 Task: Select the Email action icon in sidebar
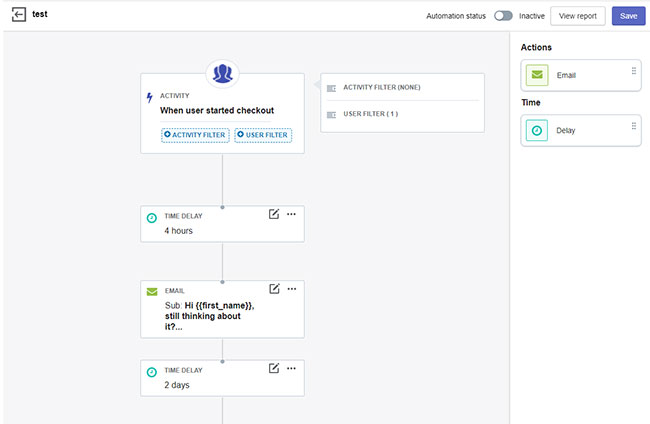[537, 75]
